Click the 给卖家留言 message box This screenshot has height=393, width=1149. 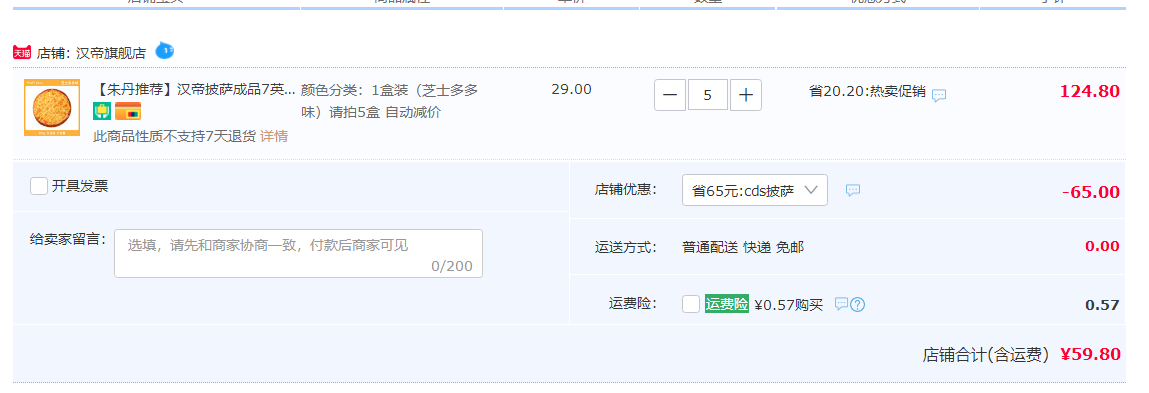298,254
